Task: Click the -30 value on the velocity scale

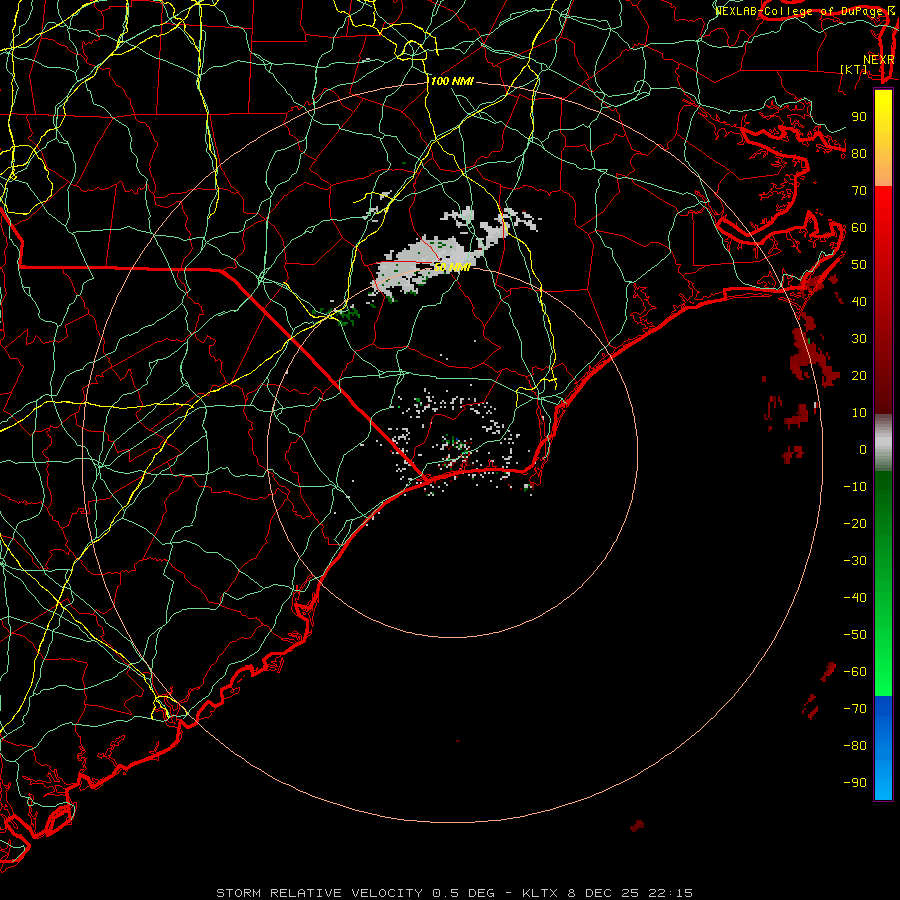Action: pyautogui.click(x=855, y=561)
